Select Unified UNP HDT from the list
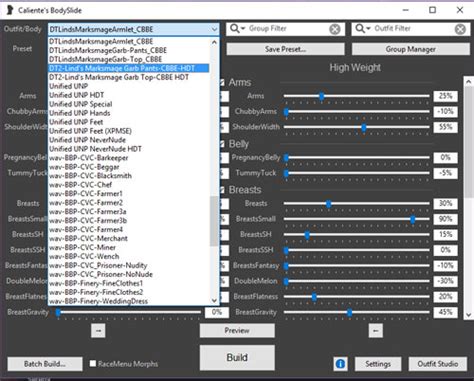Screen dimensions: 474x381 coord(77,95)
